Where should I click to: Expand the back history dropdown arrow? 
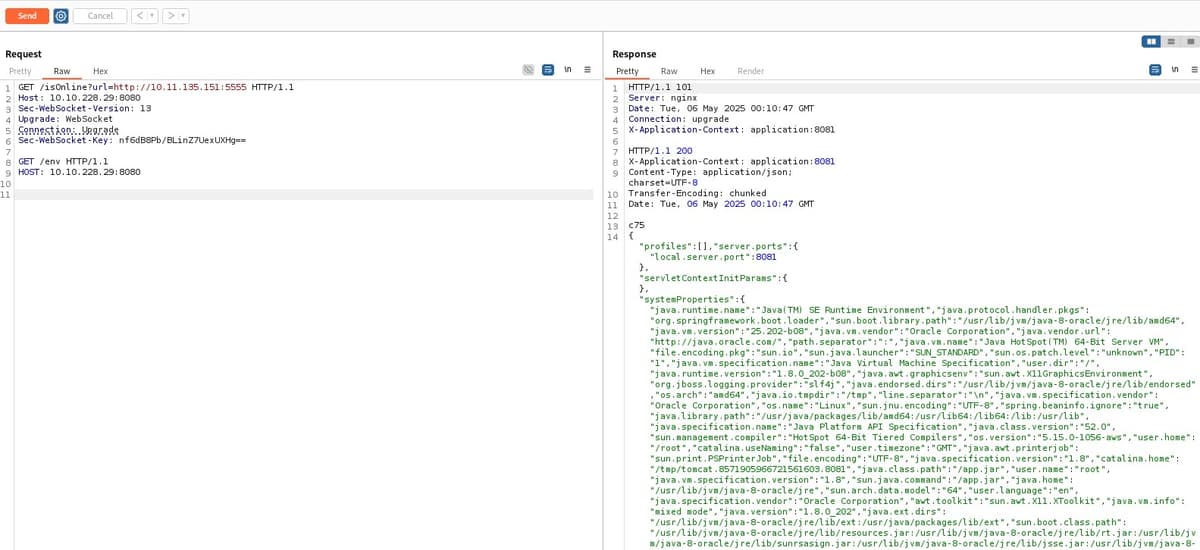(153, 16)
